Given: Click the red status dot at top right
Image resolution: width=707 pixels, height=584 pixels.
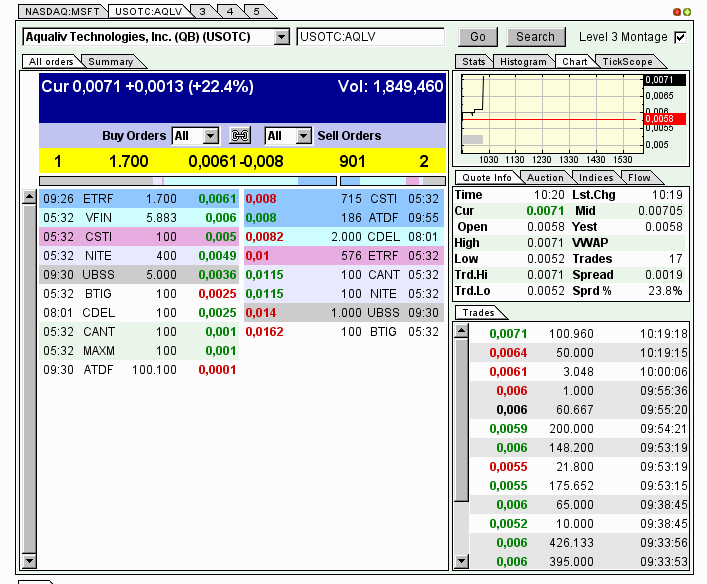Looking at the screenshot, I should point(676,12).
